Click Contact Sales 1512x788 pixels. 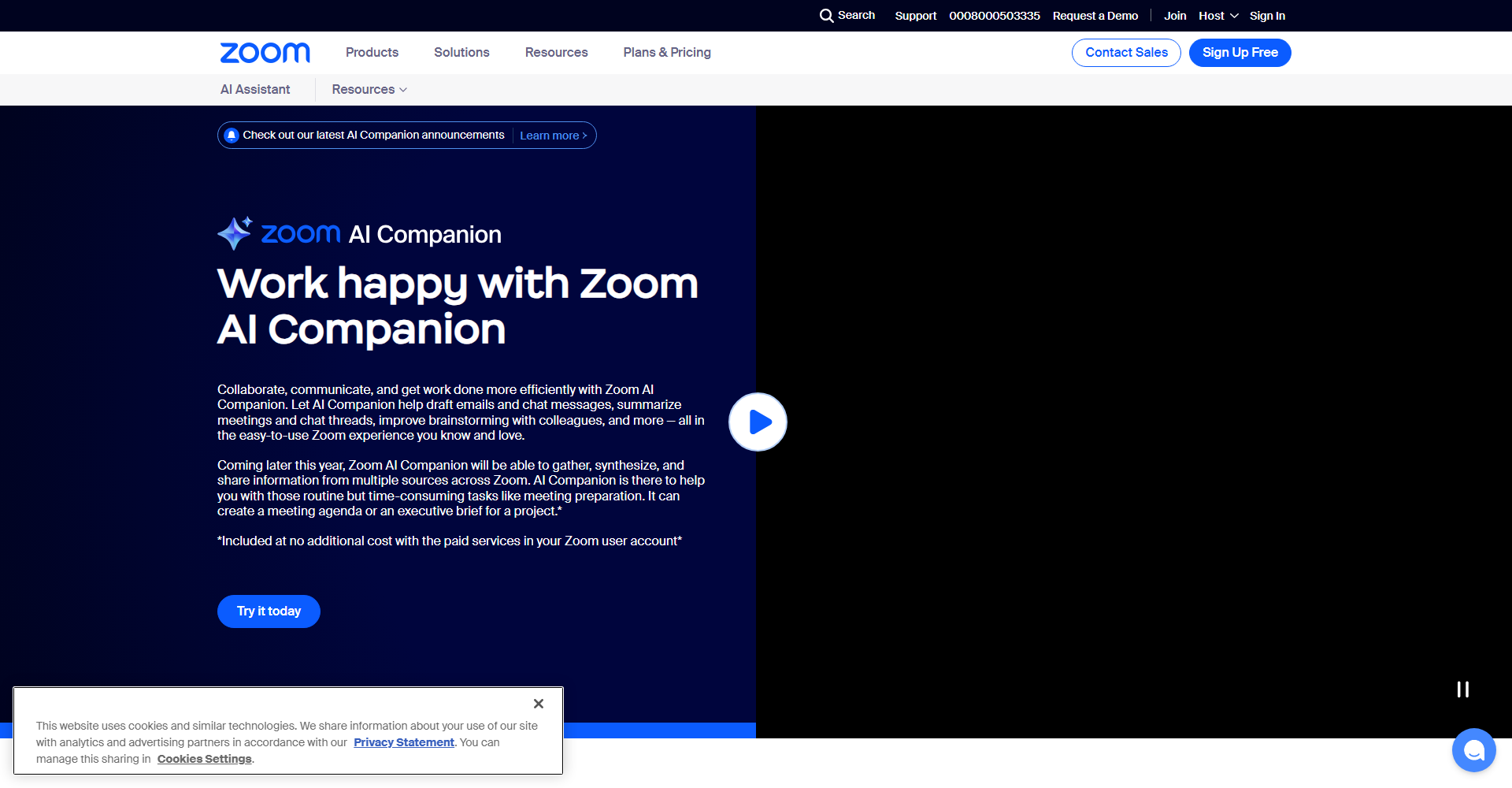[1125, 52]
